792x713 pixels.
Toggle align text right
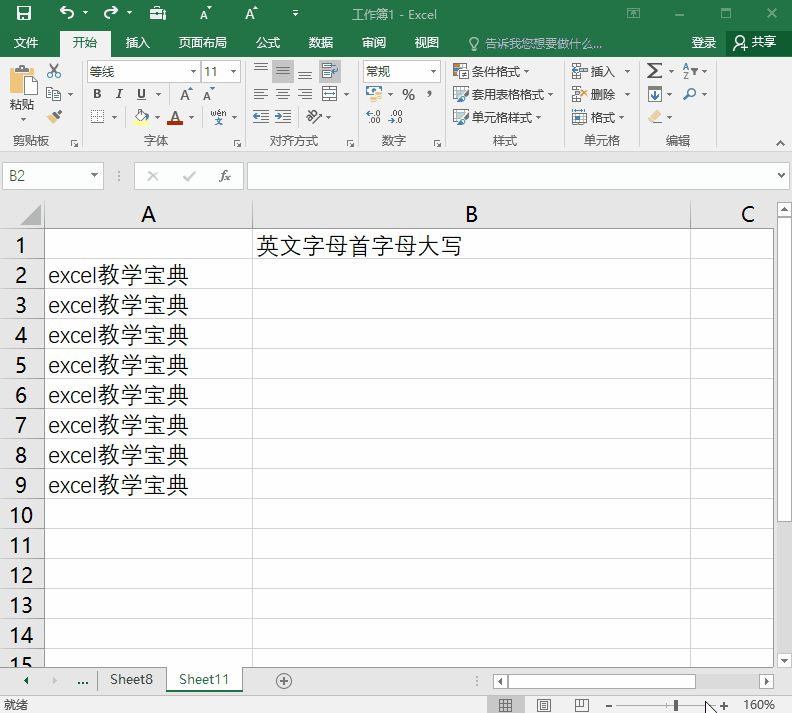point(305,94)
